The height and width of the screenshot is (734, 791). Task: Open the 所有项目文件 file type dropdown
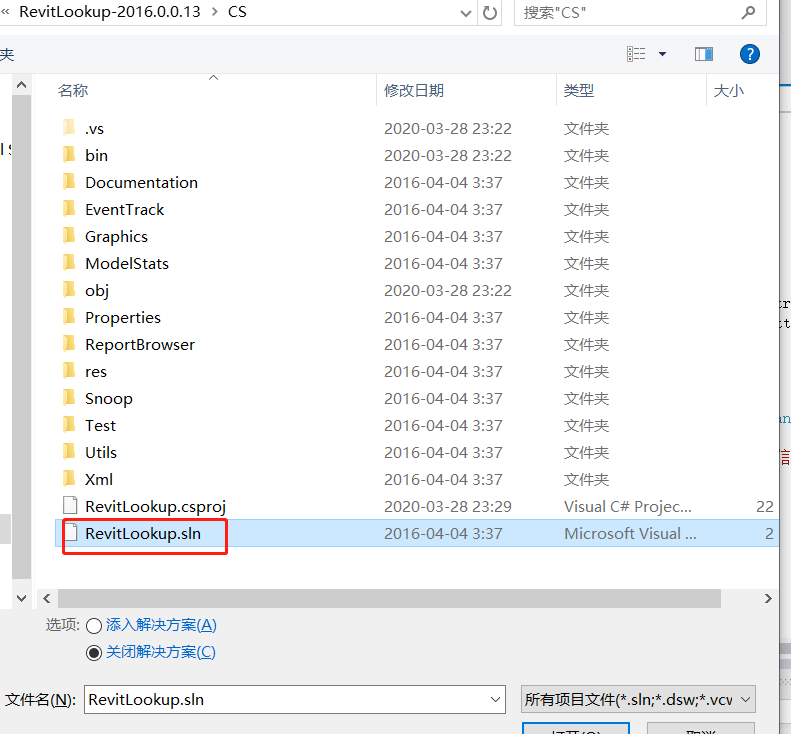tap(638, 700)
